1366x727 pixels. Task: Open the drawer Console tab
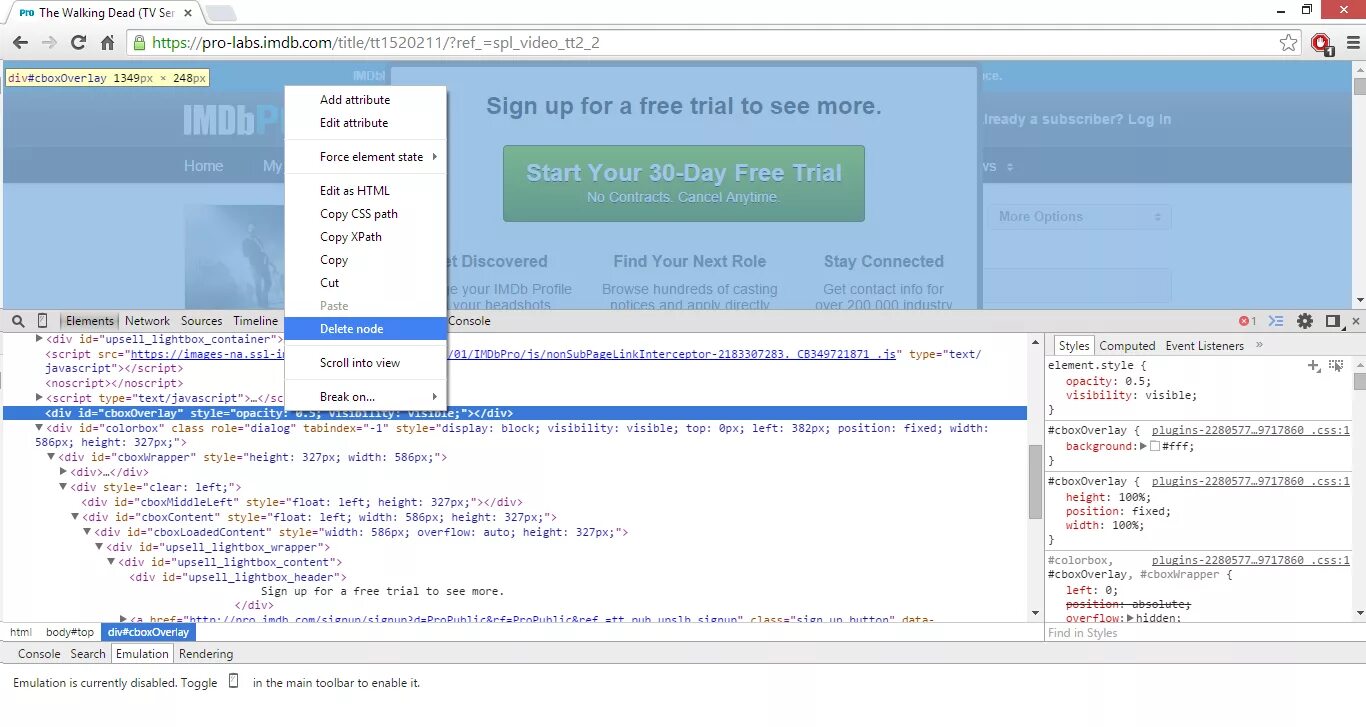pyautogui.click(x=39, y=654)
